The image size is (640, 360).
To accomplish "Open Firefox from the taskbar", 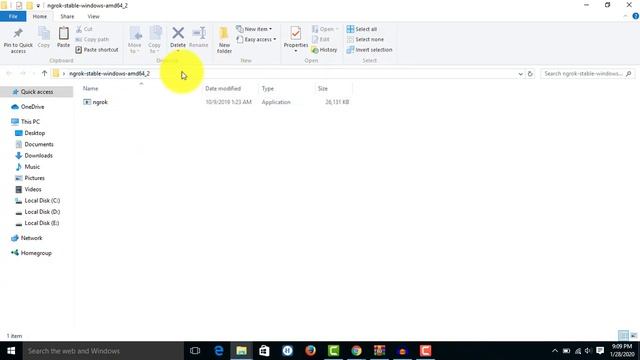I will point(311,351).
